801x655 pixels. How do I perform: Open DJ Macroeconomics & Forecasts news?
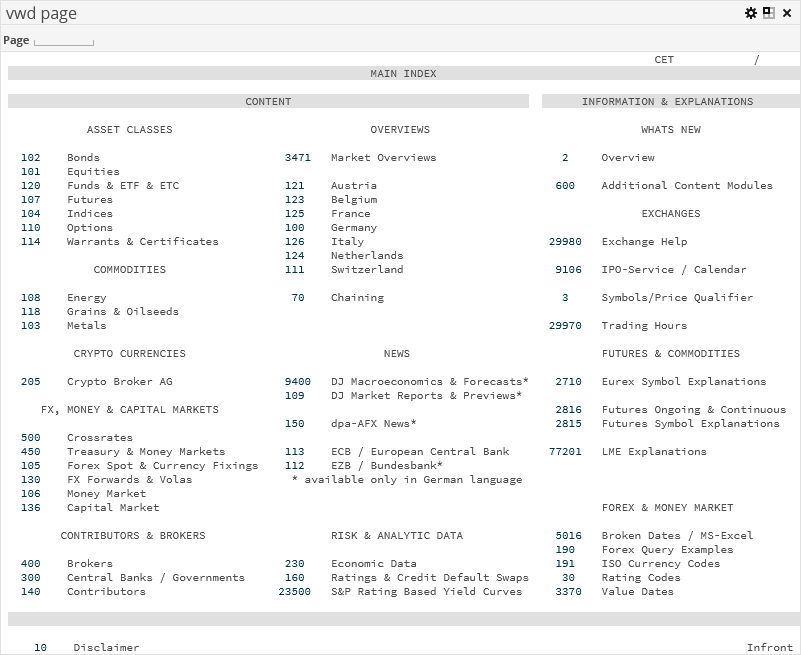point(429,382)
